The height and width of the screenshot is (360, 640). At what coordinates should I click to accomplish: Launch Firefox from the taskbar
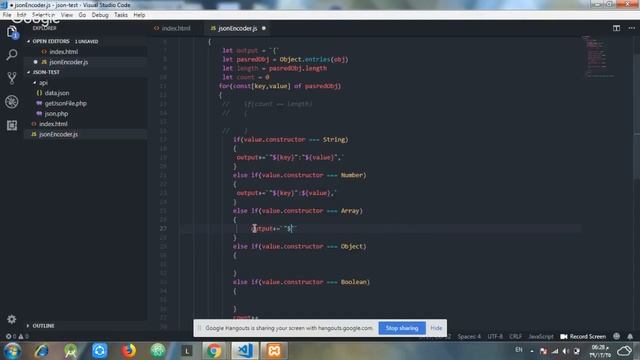[129, 351]
